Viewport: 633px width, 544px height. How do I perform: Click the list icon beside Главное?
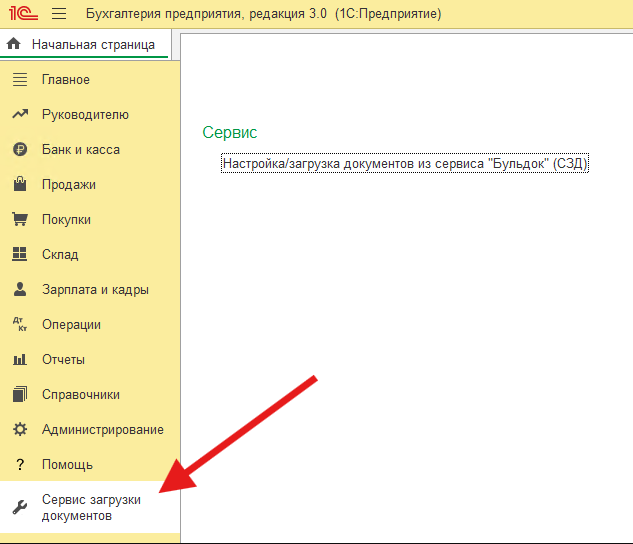[x=20, y=80]
